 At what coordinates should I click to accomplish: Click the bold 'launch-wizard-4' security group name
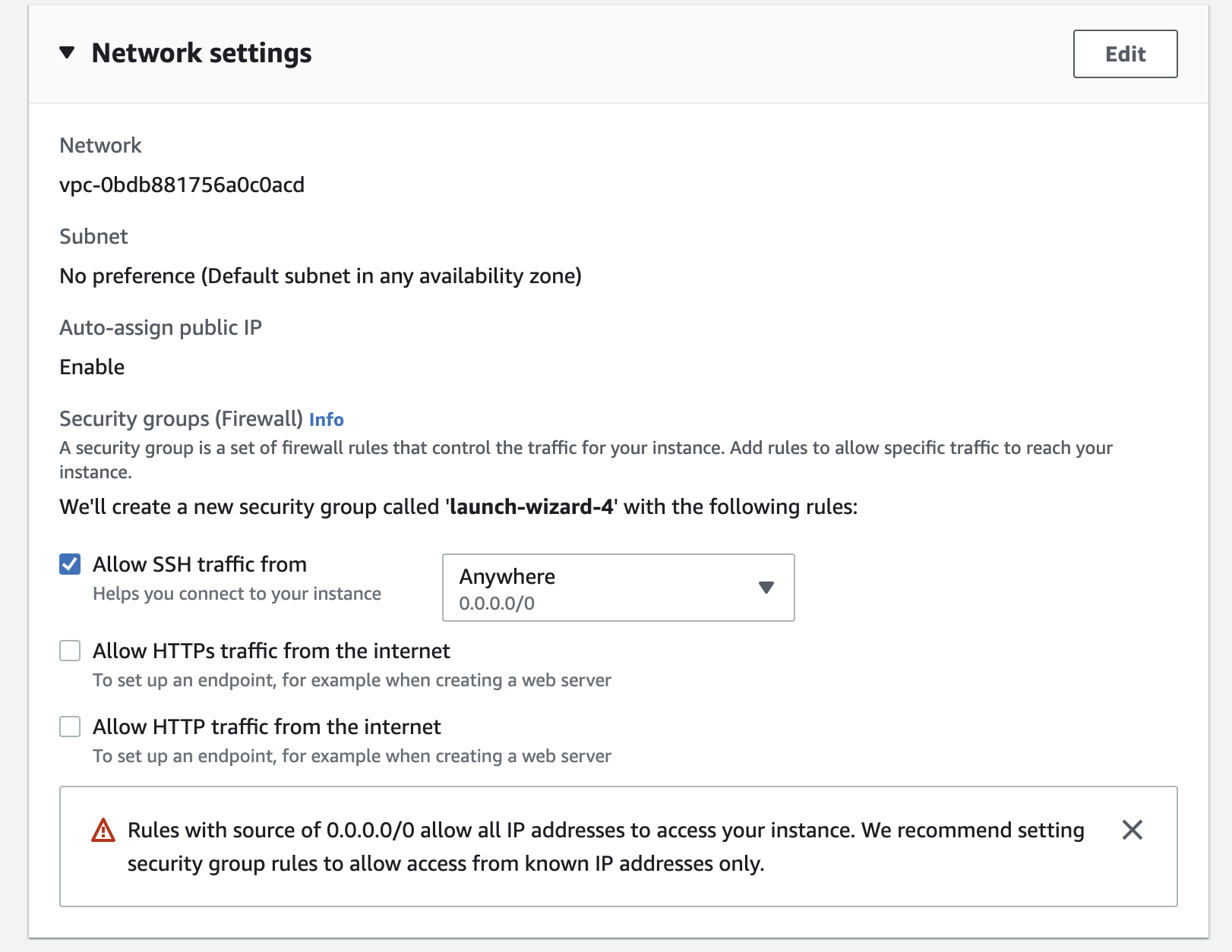531,506
